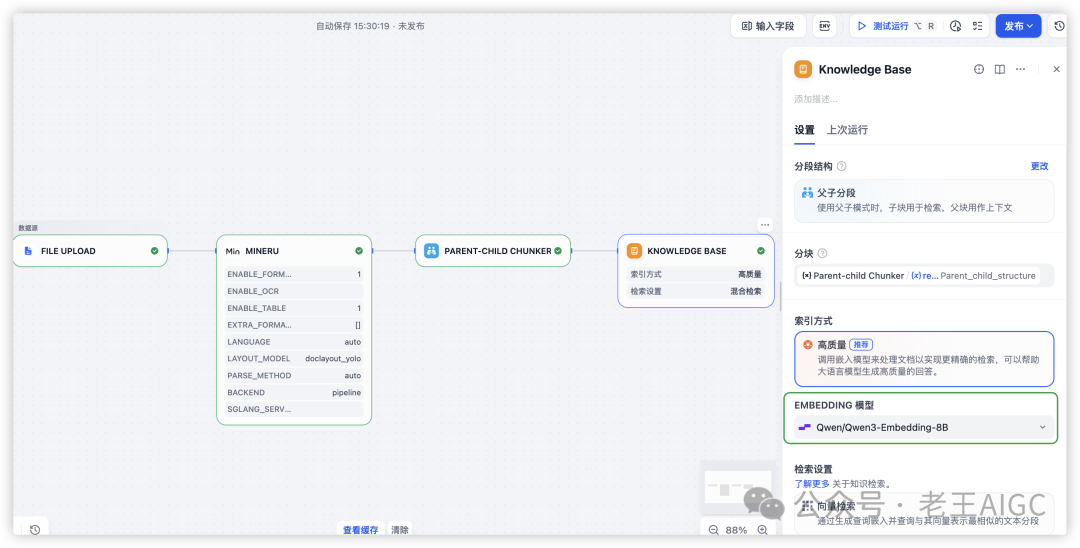Zoom out the canvas with minus magnifier
The height and width of the screenshot is (548, 1080).
point(714,530)
